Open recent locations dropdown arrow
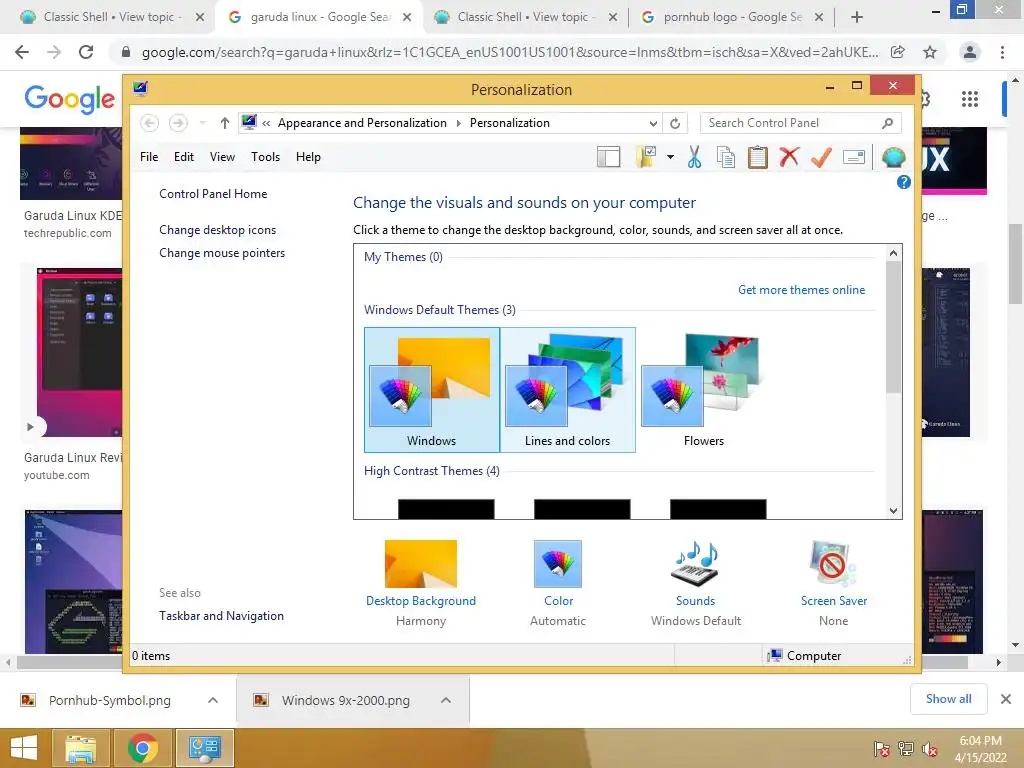1024x768 pixels. (202, 123)
